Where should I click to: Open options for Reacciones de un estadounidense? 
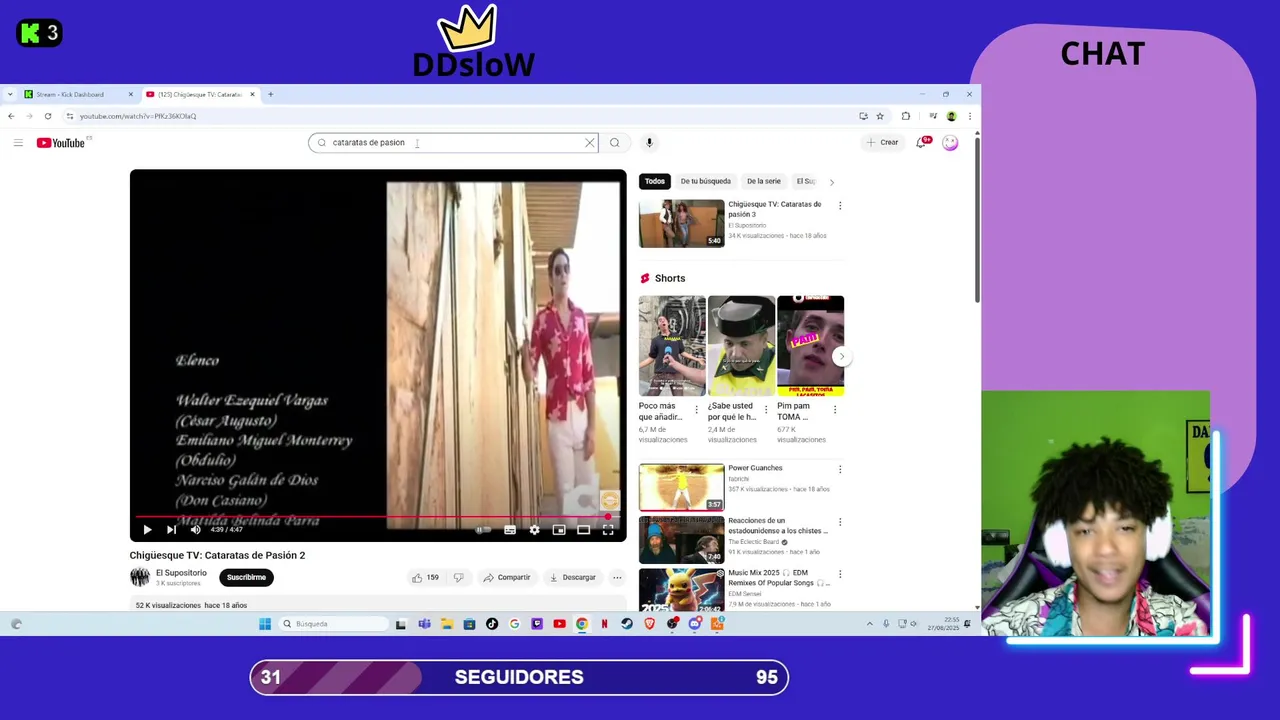point(840,522)
